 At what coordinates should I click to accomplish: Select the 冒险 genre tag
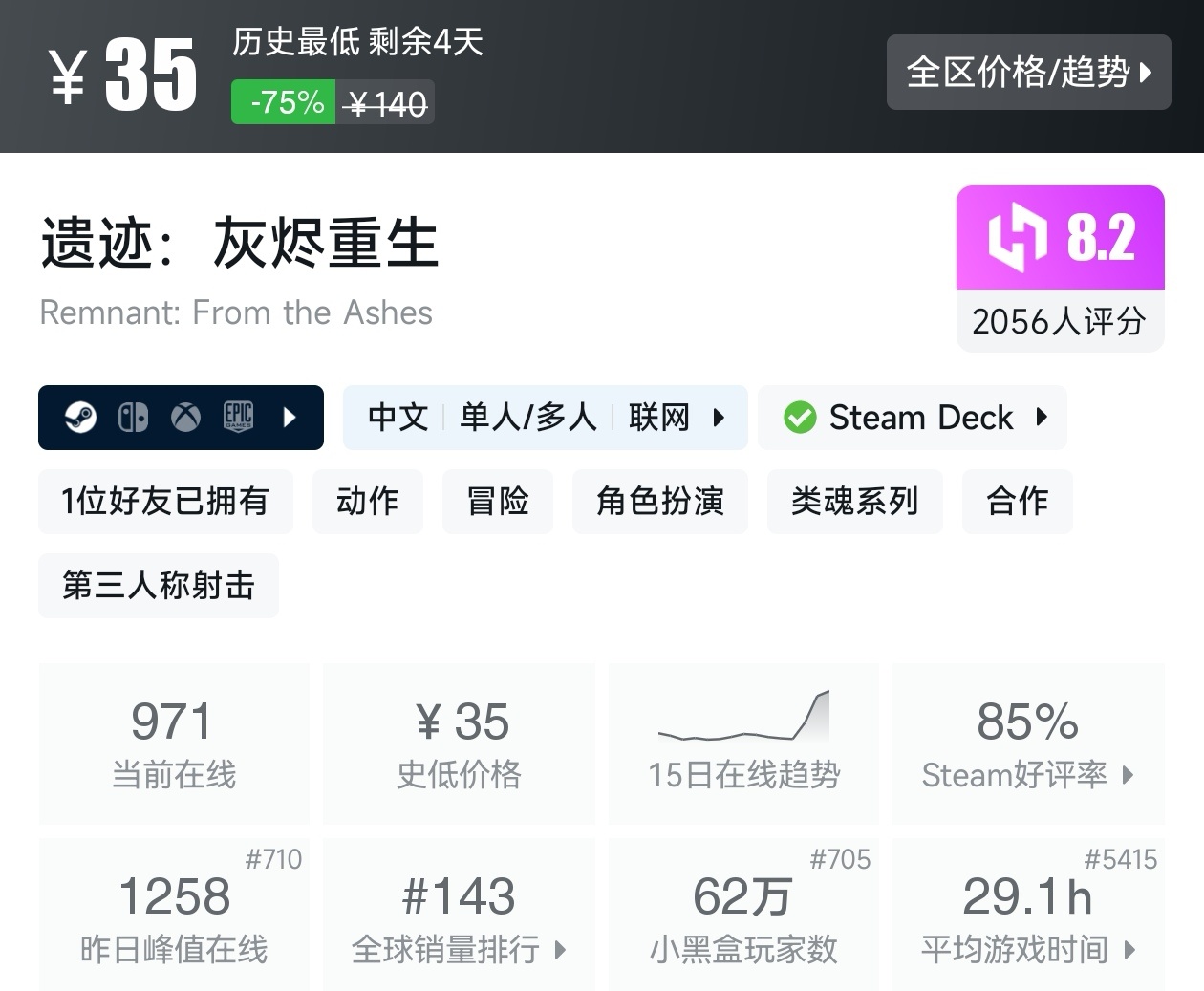tap(498, 502)
